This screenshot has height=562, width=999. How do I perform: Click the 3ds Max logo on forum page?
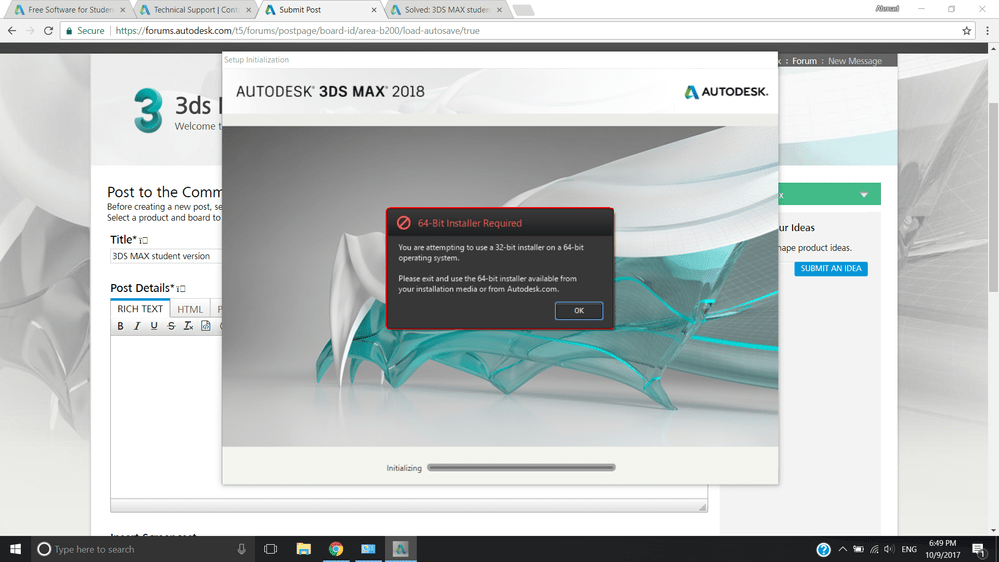pyautogui.click(x=148, y=110)
